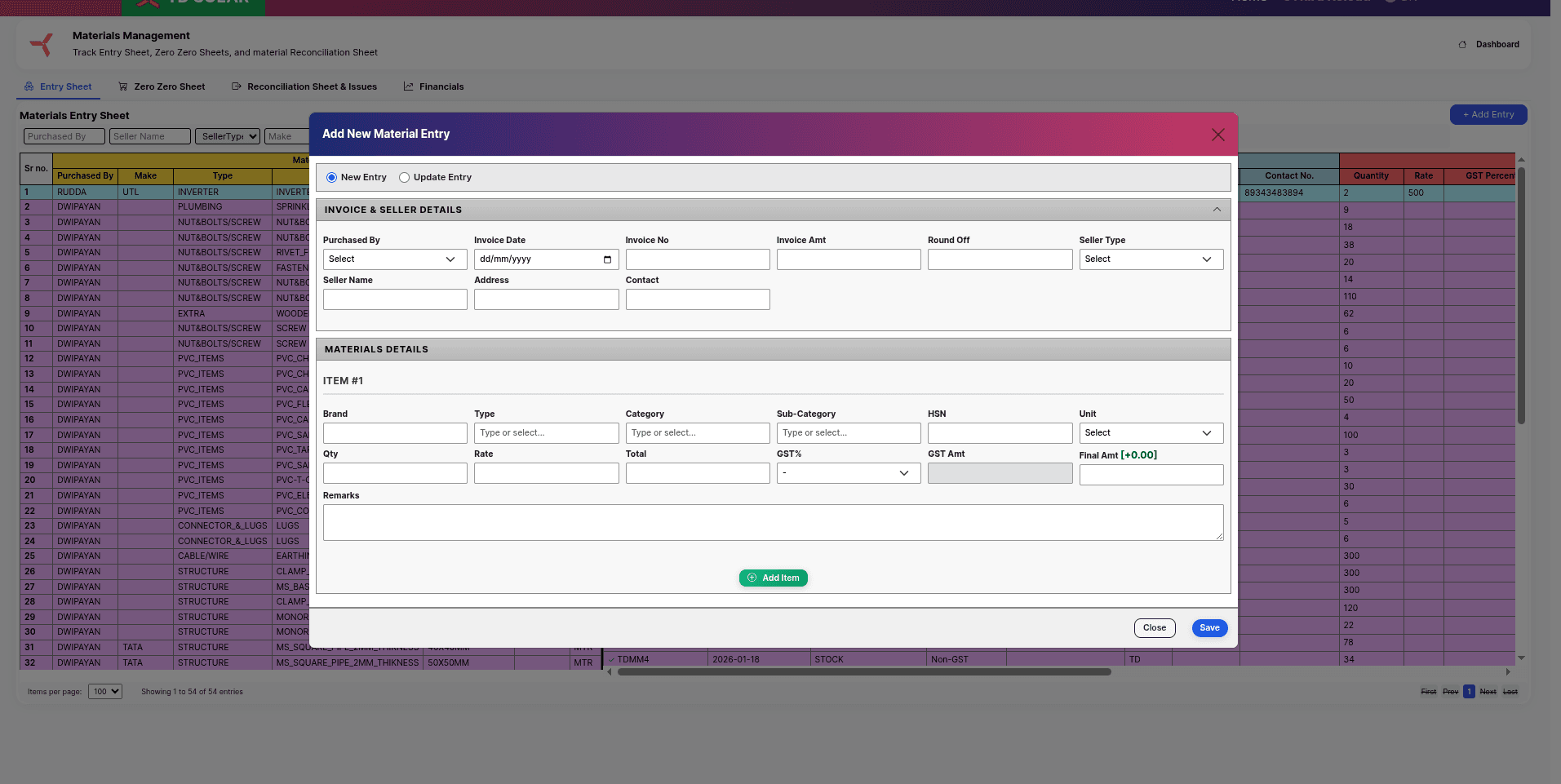Open the Unit dropdown

coord(1151,433)
